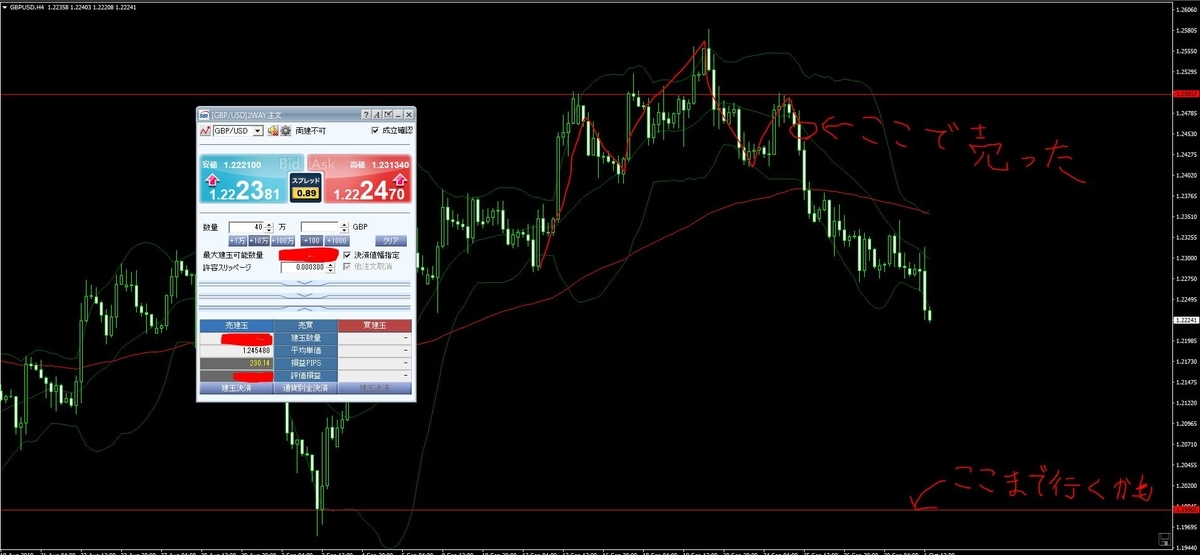Click the empty GBP quantity field

(x=318, y=227)
